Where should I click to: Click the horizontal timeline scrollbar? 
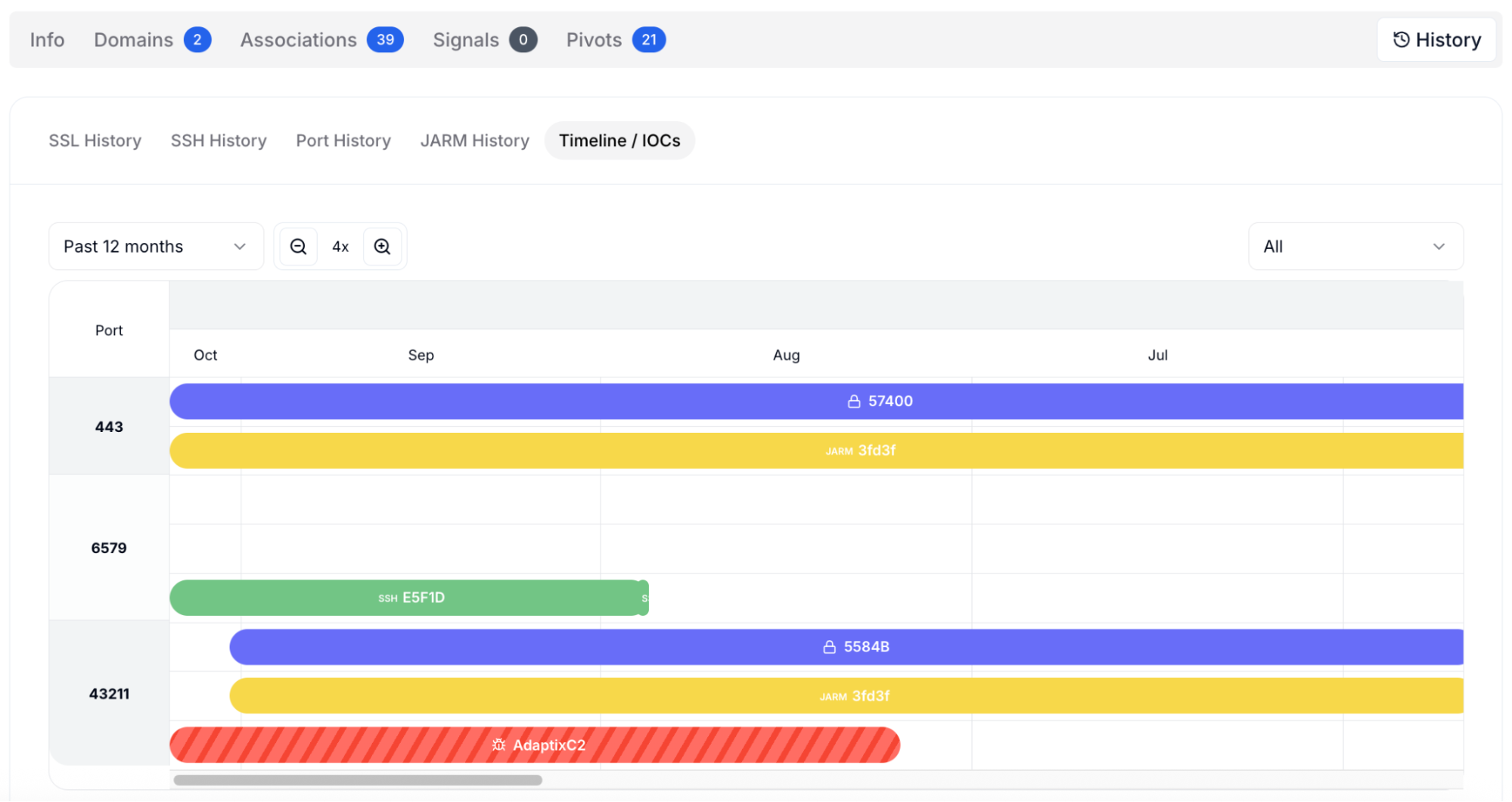(358, 780)
